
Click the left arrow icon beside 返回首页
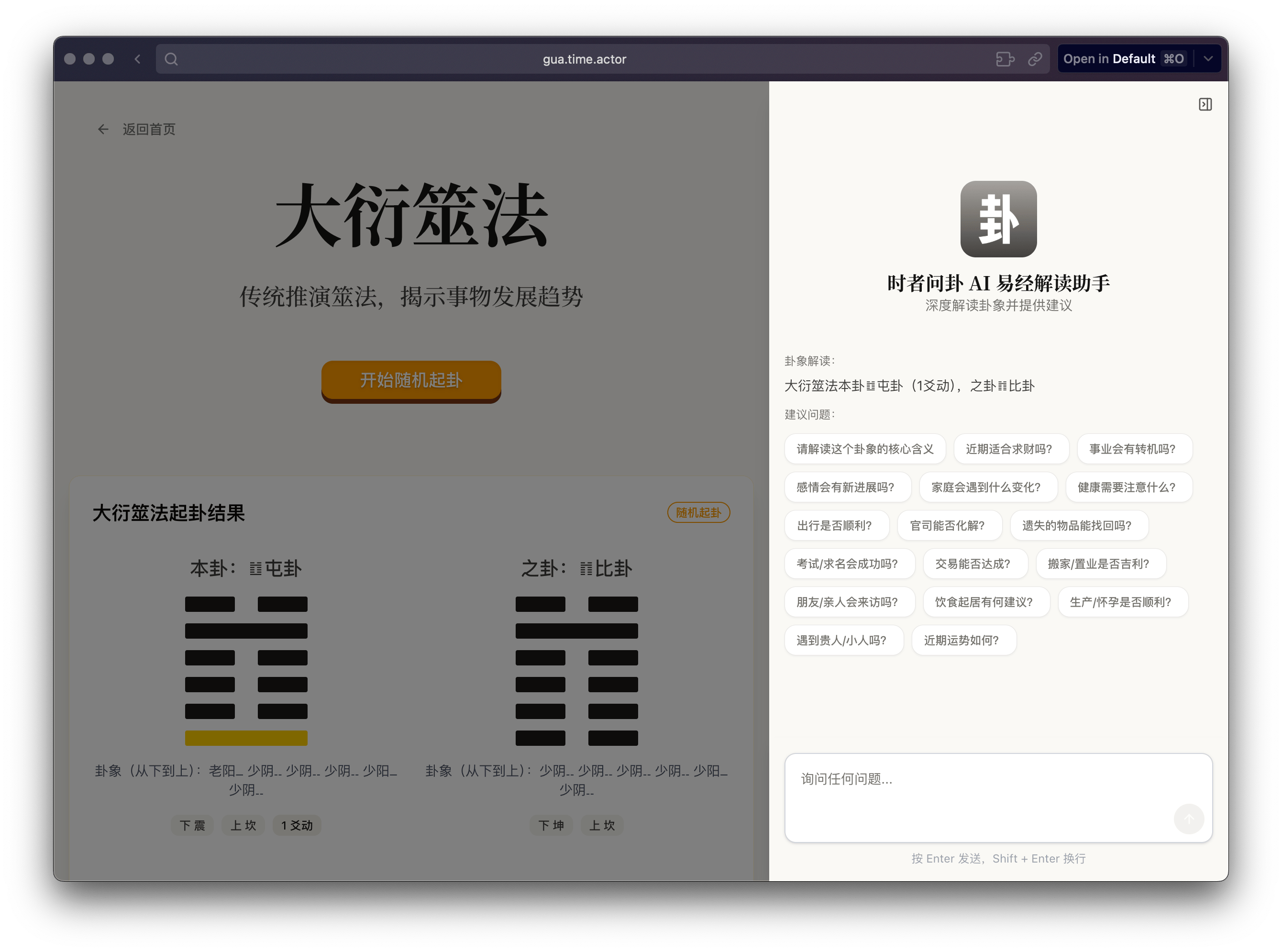coord(103,129)
